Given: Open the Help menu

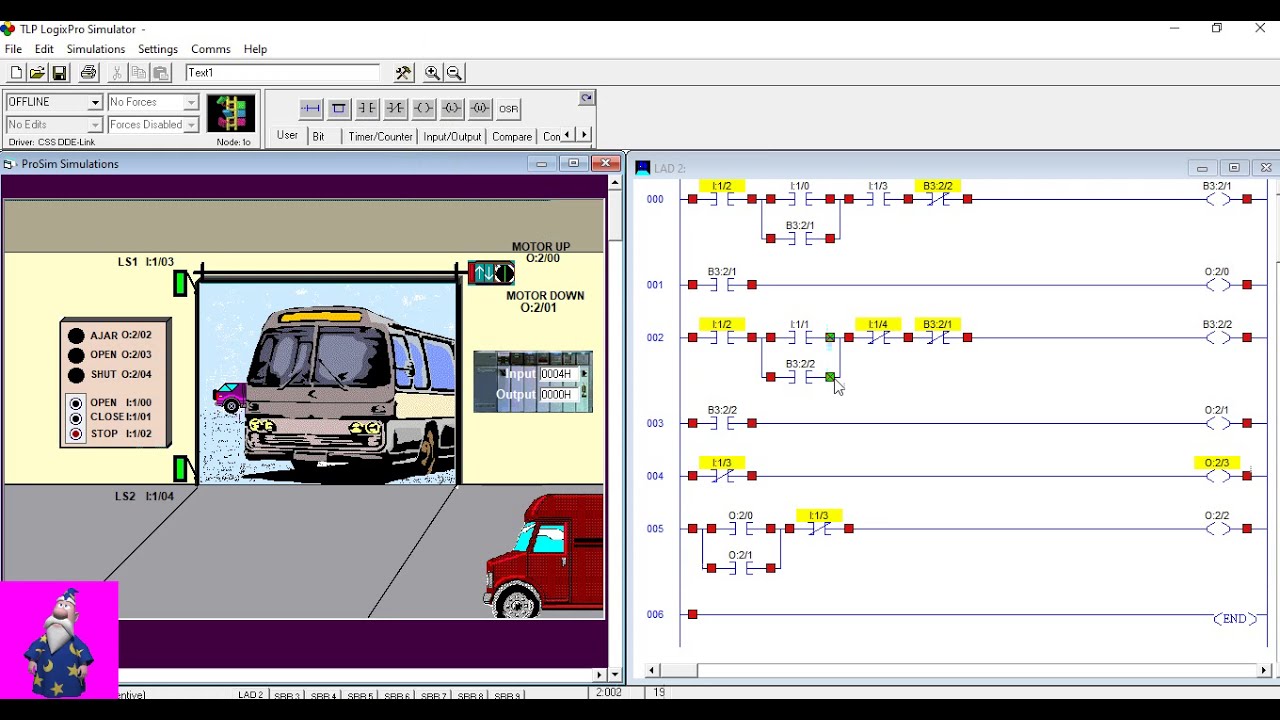Looking at the screenshot, I should click(255, 49).
